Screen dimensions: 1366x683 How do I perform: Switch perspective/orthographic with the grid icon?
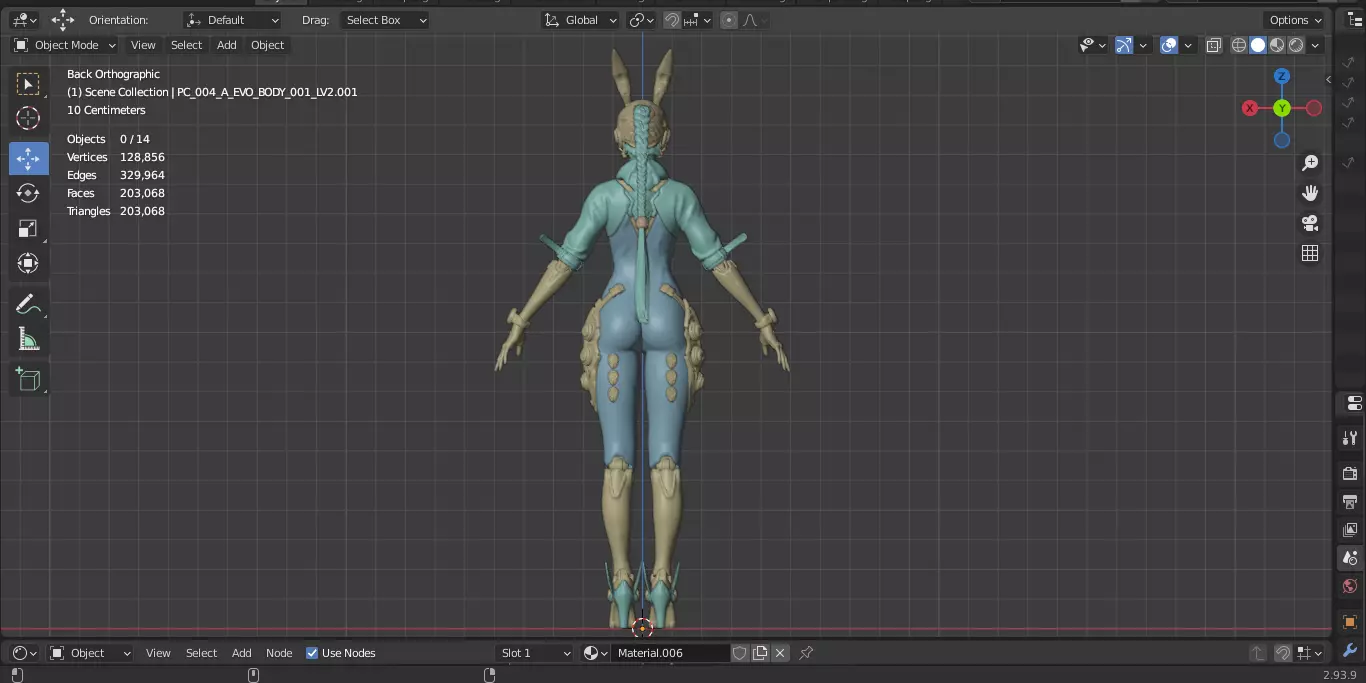pyautogui.click(x=1310, y=253)
